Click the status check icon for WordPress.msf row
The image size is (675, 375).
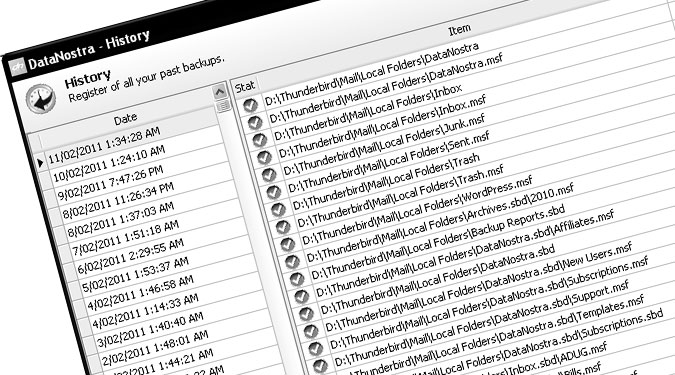point(288,244)
